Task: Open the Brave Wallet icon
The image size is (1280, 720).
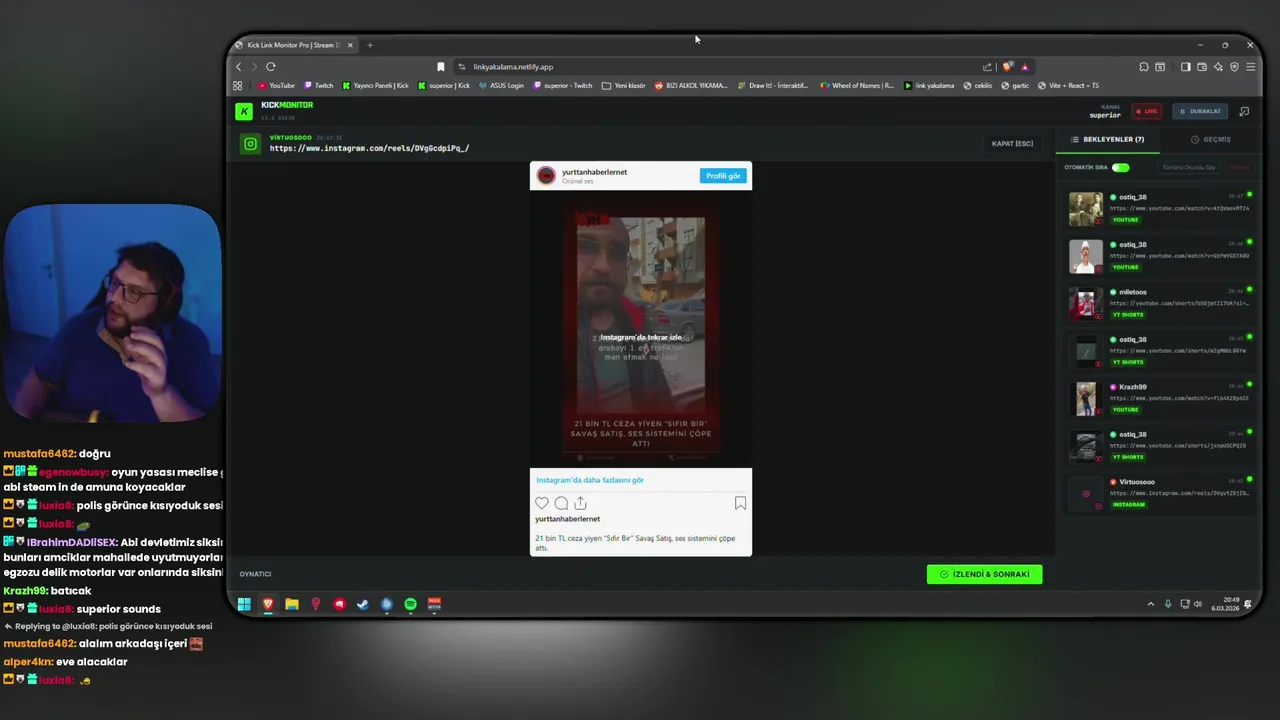Action: click(x=1201, y=67)
